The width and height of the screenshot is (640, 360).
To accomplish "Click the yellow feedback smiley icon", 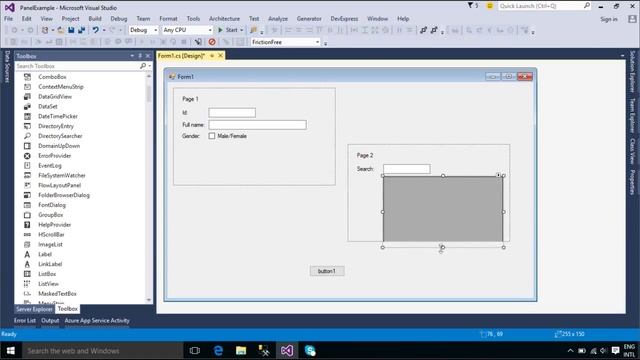I will 489,6.
